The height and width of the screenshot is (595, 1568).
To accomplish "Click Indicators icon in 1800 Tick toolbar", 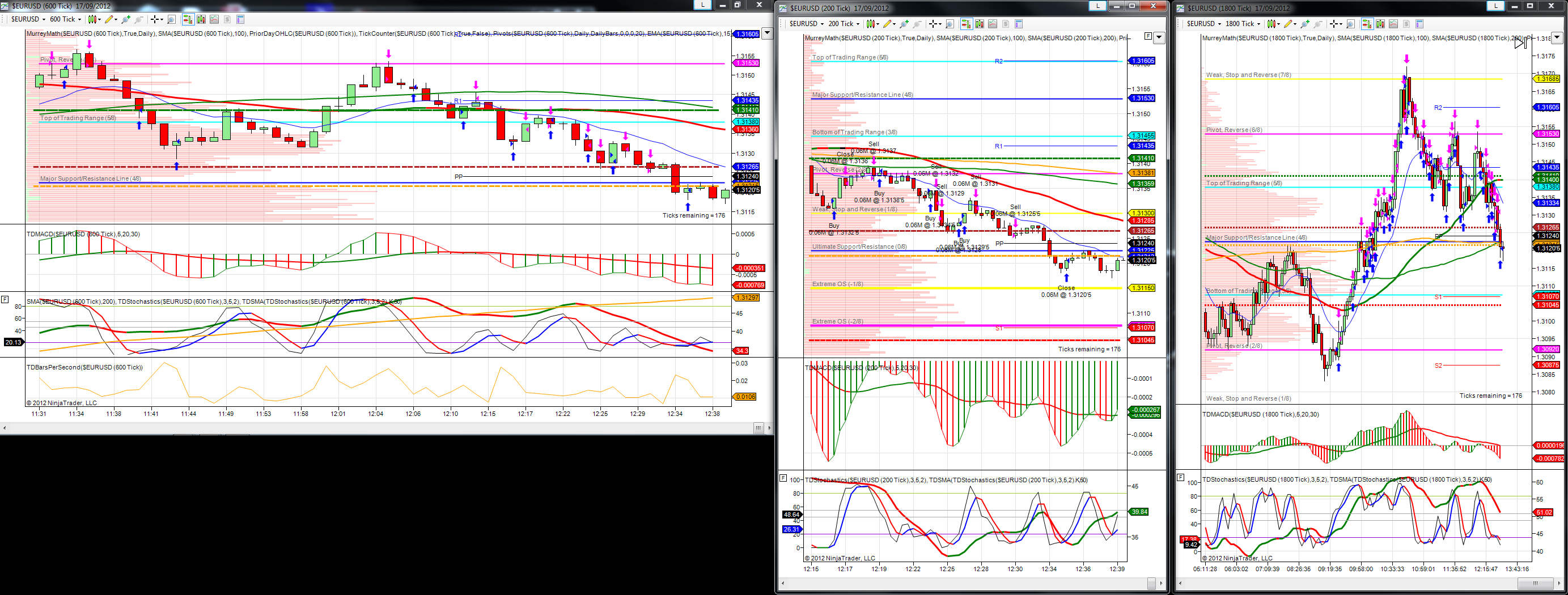I will (x=1394, y=24).
